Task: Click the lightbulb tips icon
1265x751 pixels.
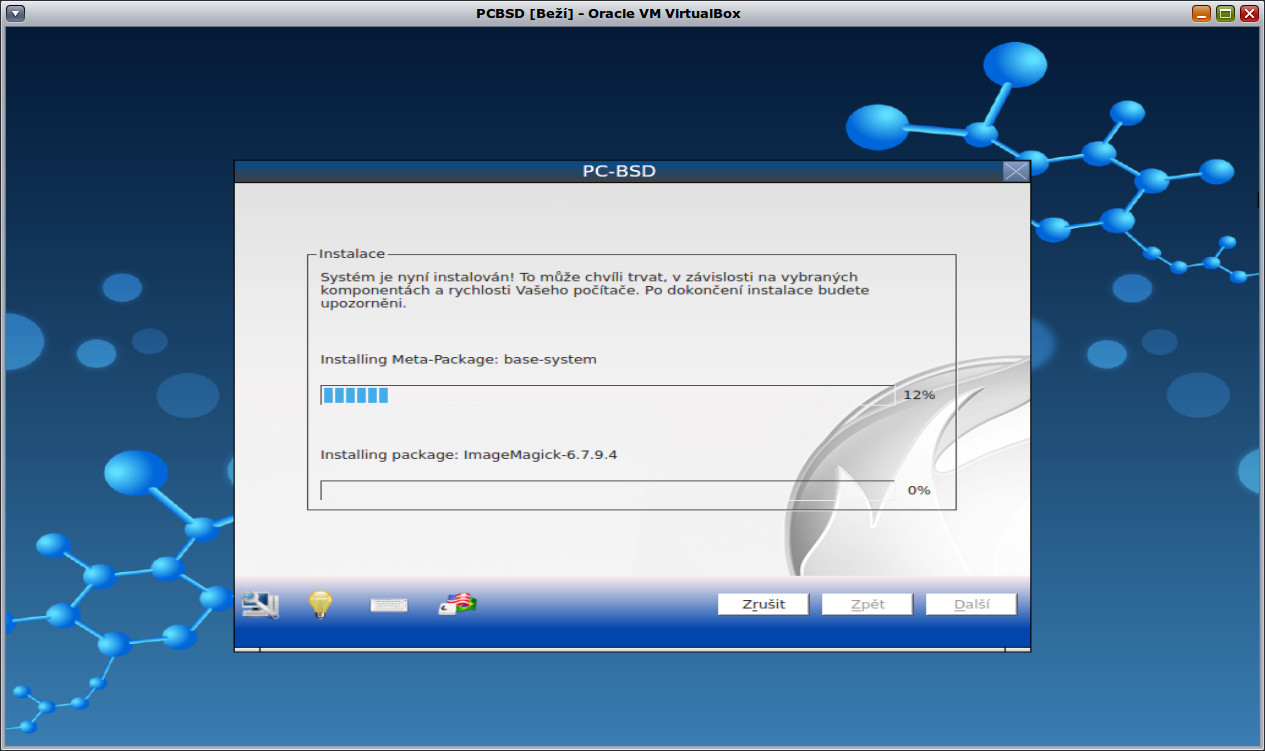Action: pyautogui.click(x=319, y=603)
